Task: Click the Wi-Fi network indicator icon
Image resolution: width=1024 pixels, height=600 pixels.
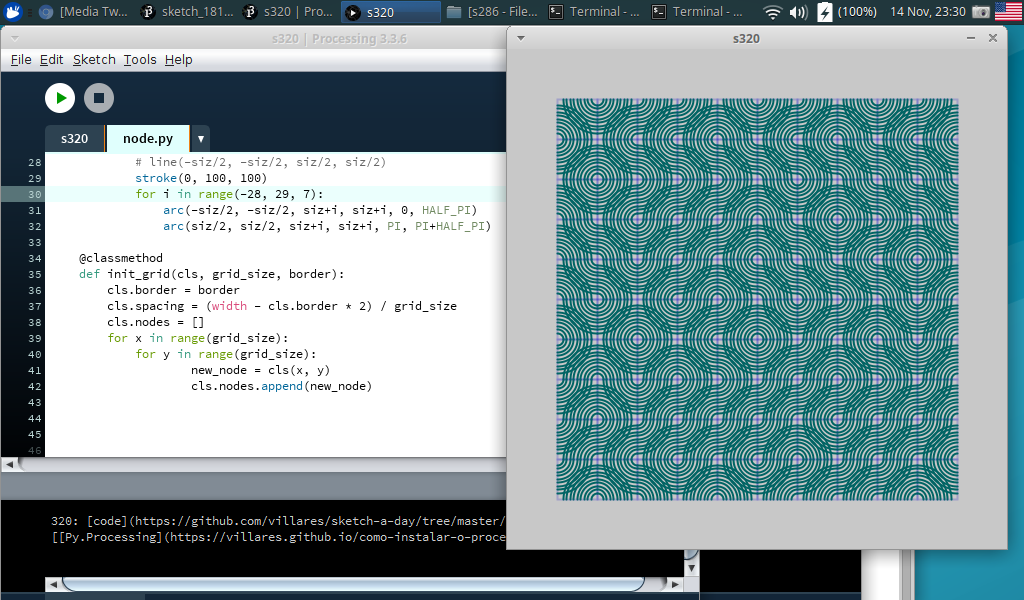Action: 773,12
